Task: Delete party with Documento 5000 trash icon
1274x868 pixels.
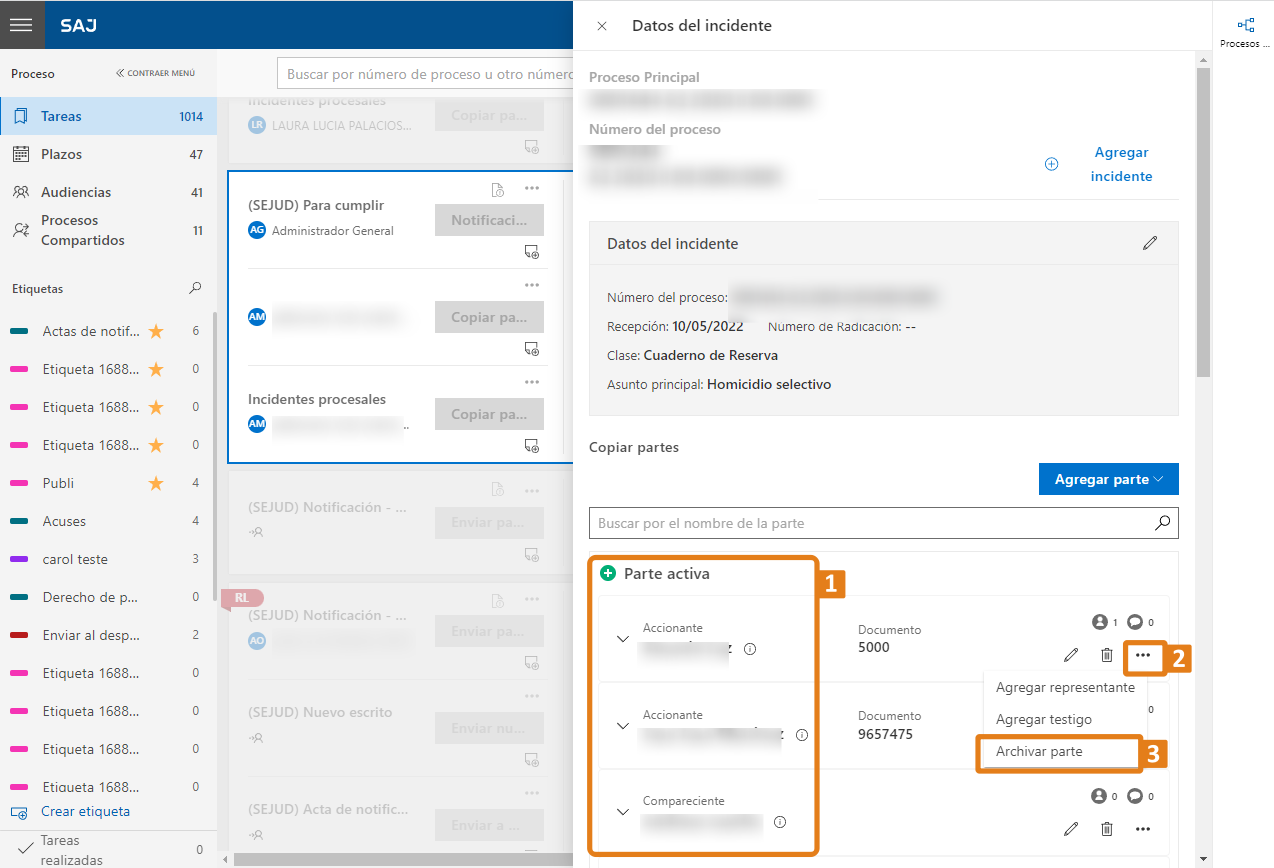Action: click(1107, 655)
